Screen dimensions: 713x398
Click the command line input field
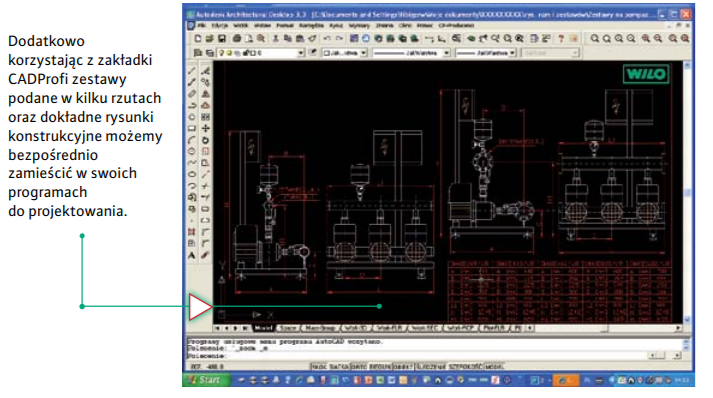[x=416, y=356]
